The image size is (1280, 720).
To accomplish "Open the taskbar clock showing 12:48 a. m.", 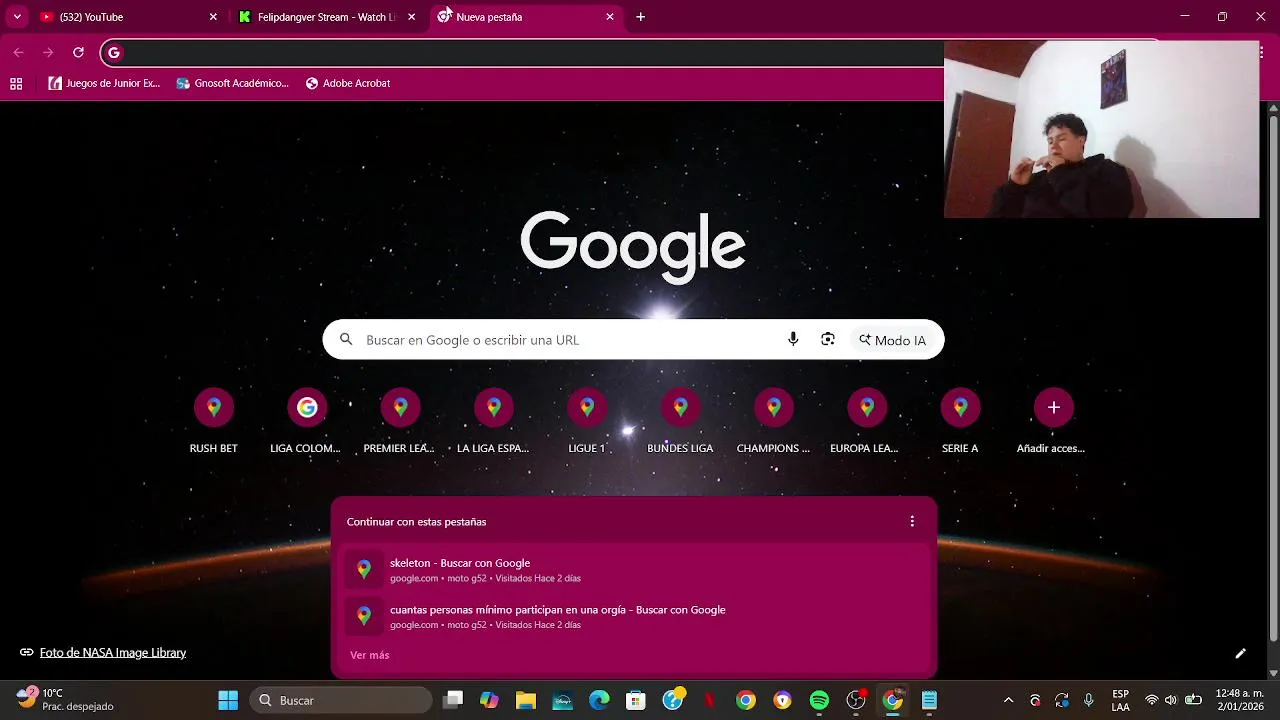I will [x=1240, y=700].
